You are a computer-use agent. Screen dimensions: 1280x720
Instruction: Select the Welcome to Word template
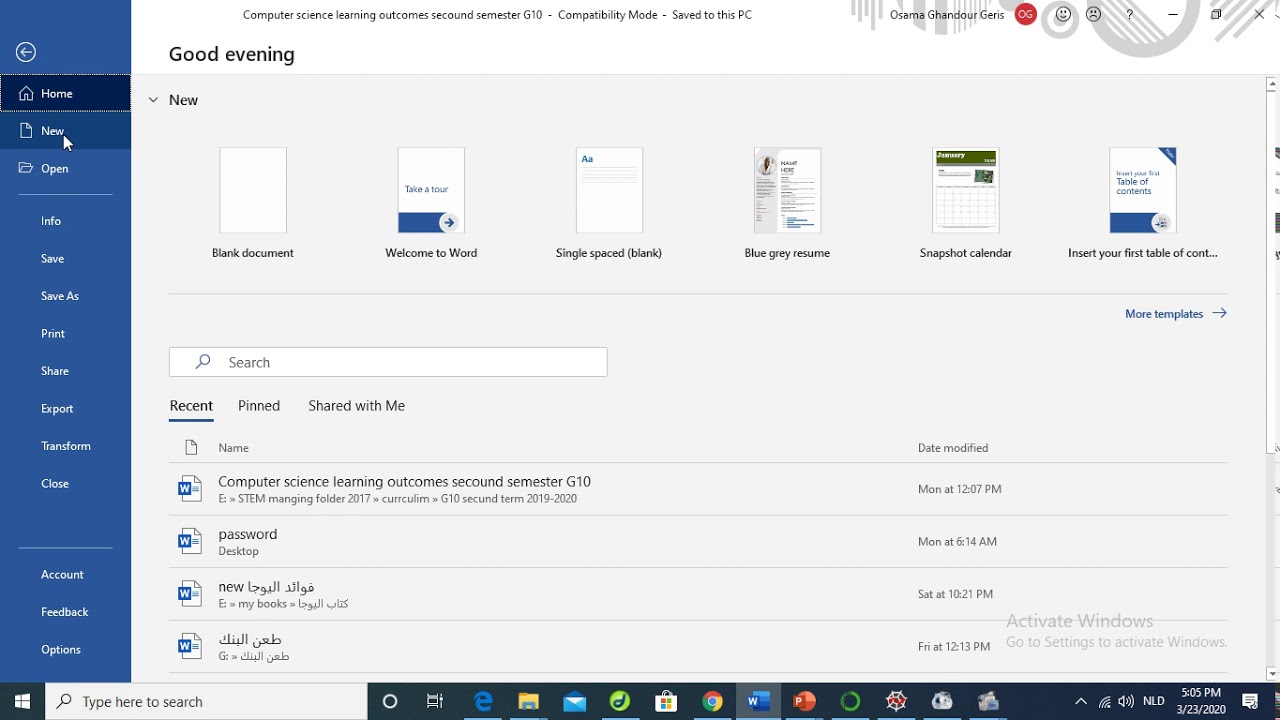(431, 203)
